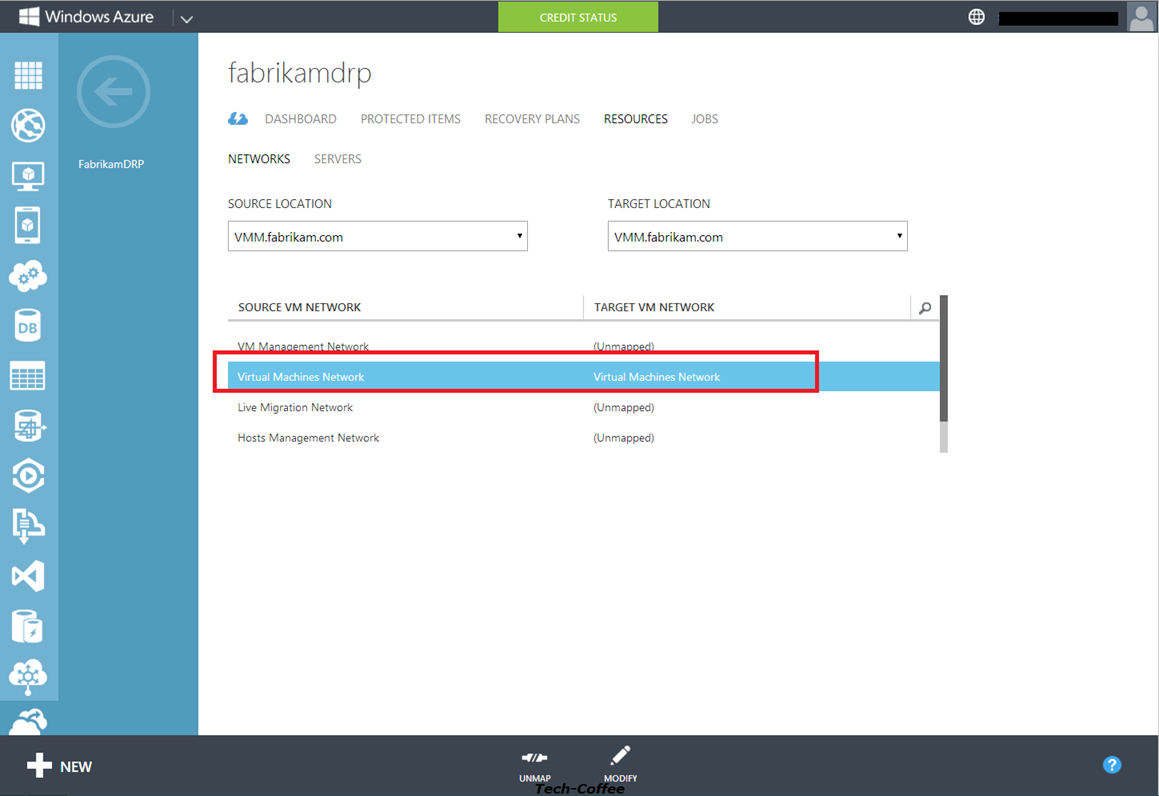Click the search magnifier in network table
Image resolution: width=1159 pixels, height=796 pixels.
925,307
